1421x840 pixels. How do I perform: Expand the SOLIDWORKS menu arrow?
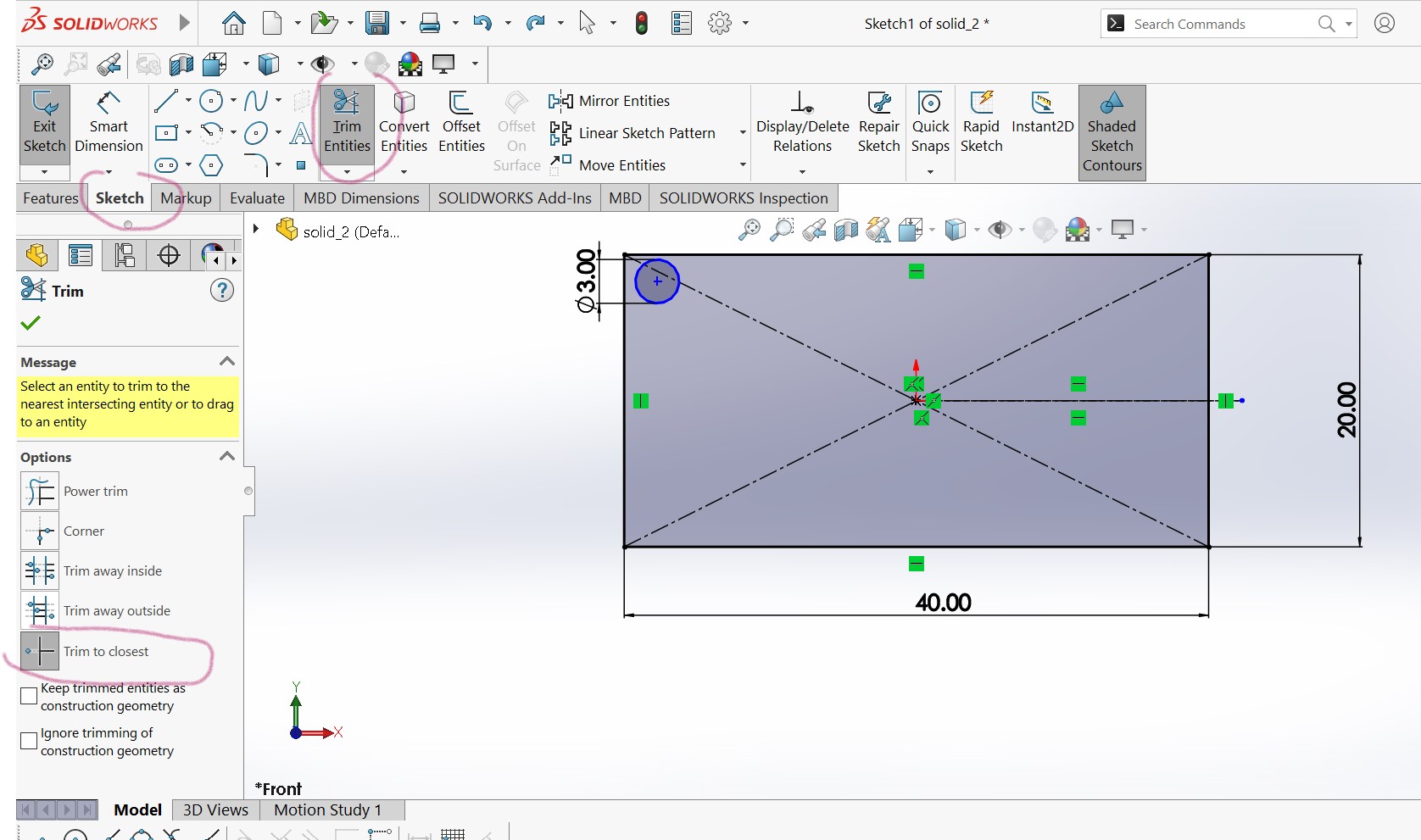[x=184, y=23]
